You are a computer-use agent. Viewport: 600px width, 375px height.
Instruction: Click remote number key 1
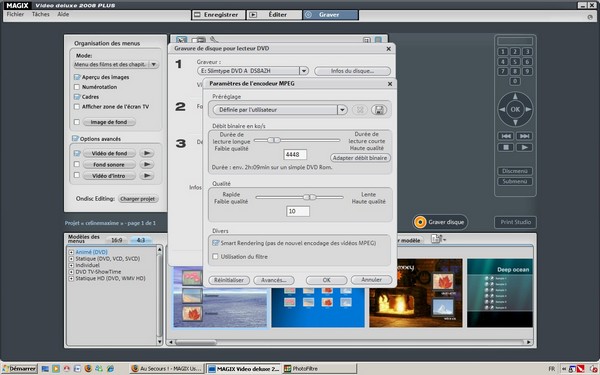coord(503,52)
